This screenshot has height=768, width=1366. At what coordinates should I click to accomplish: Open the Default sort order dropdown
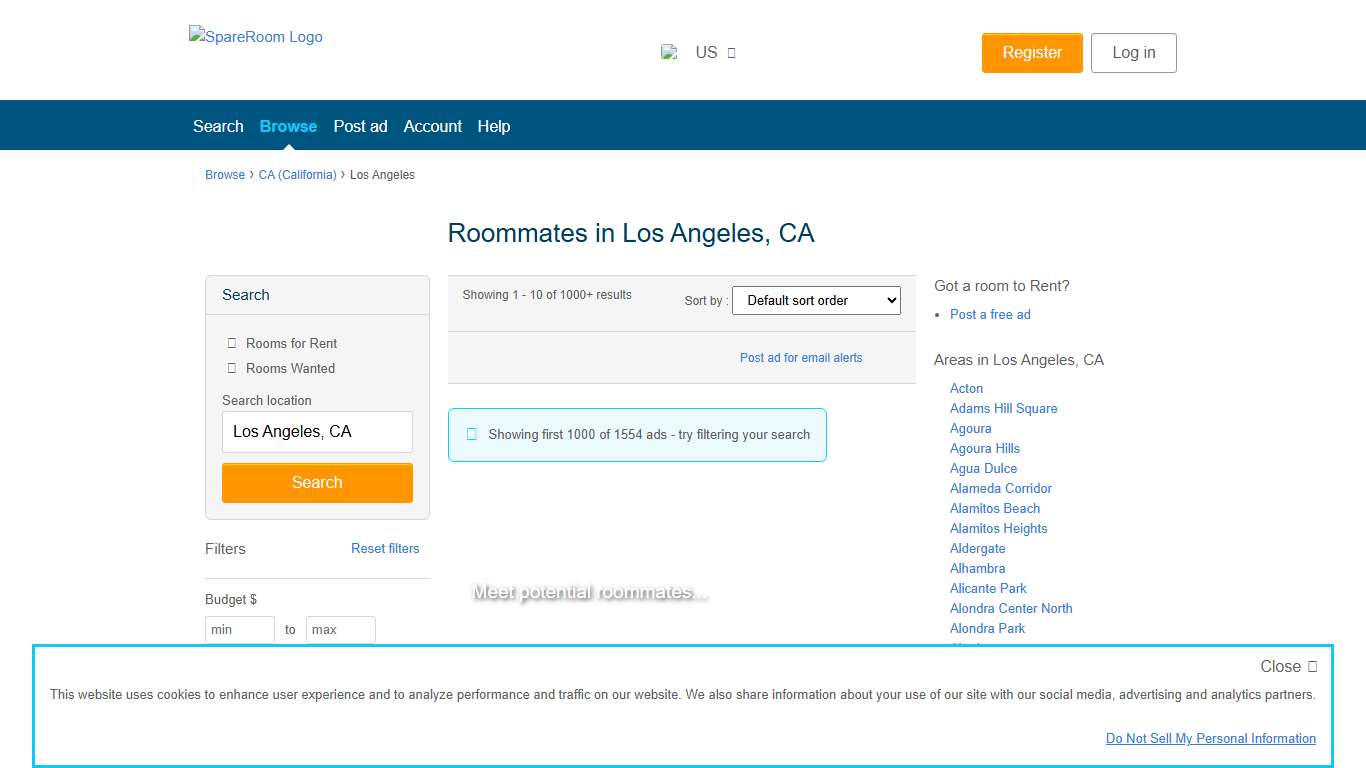pos(816,300)
